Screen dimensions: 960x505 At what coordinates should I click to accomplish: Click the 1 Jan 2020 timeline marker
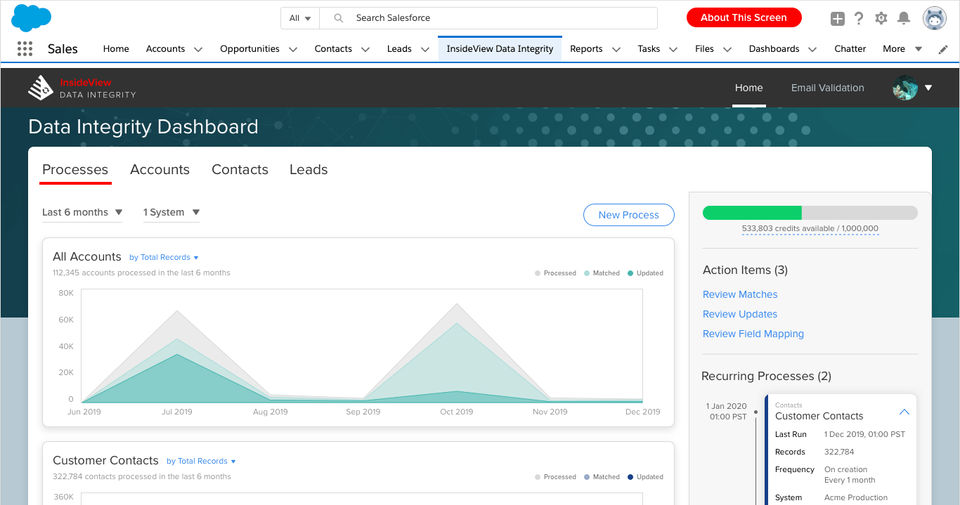tap(756, 412)
